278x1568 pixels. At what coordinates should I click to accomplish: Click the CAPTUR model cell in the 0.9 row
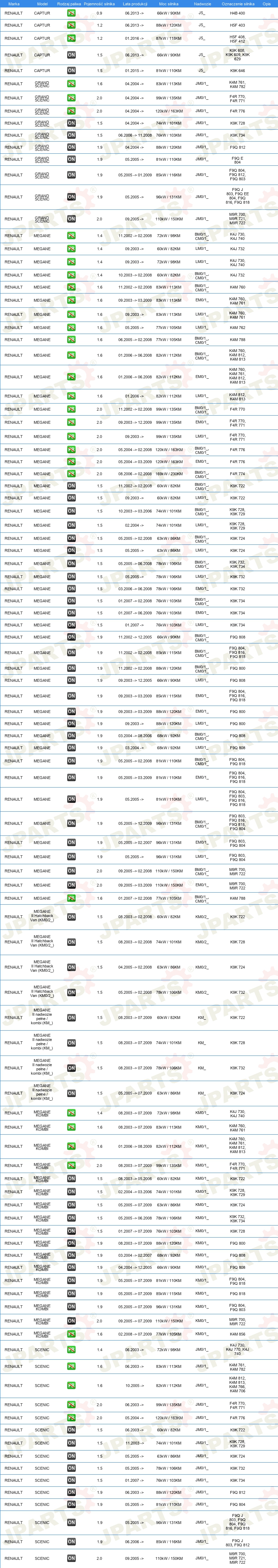tap(42, 13)
